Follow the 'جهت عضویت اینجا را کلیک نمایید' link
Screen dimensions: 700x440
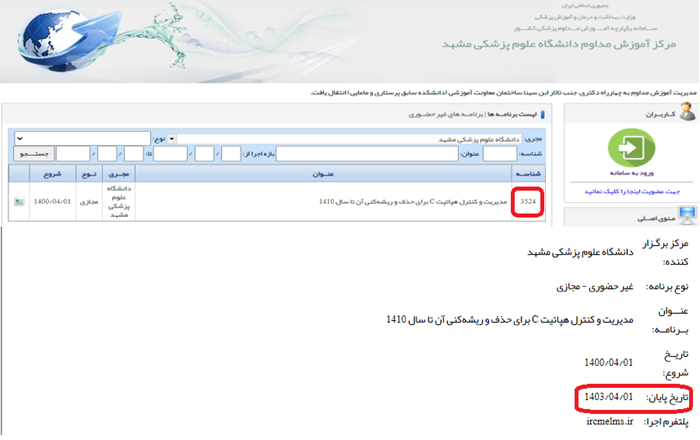(x=632, y=191)
